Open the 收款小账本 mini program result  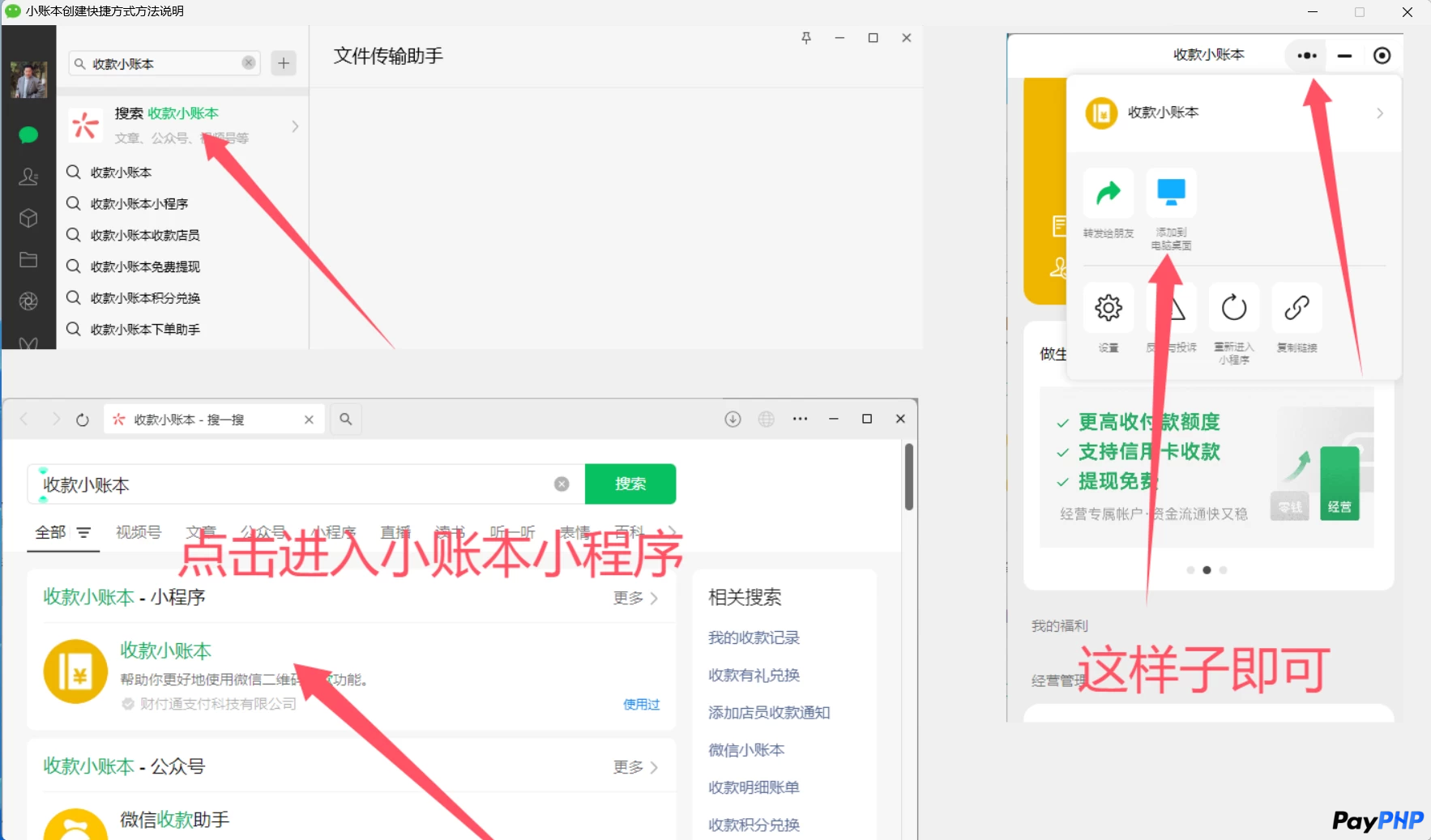pos(166,650)
